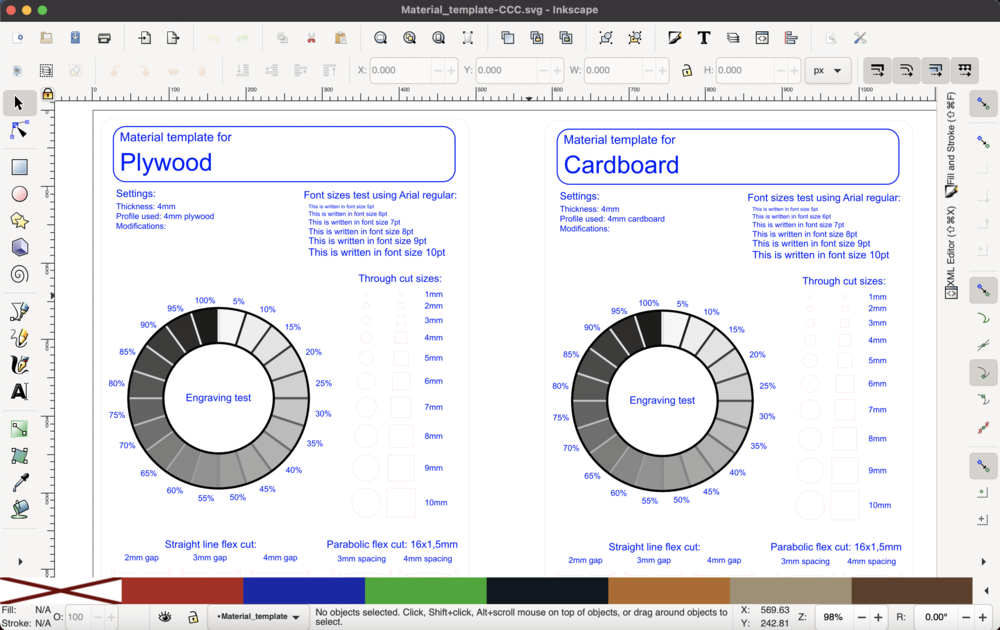Image resolution: width=1000 pixels, height=630 pixels.
Task: Expand hidden tools in left toolbox
Action: 20,562
